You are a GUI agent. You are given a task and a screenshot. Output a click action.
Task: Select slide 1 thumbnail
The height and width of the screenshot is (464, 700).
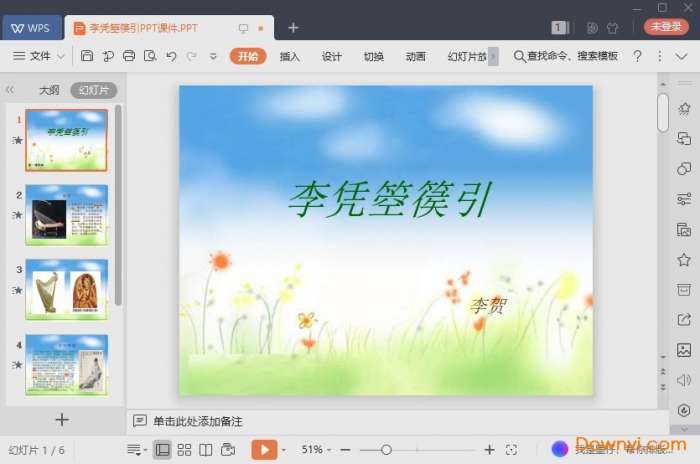coord(67,140)
